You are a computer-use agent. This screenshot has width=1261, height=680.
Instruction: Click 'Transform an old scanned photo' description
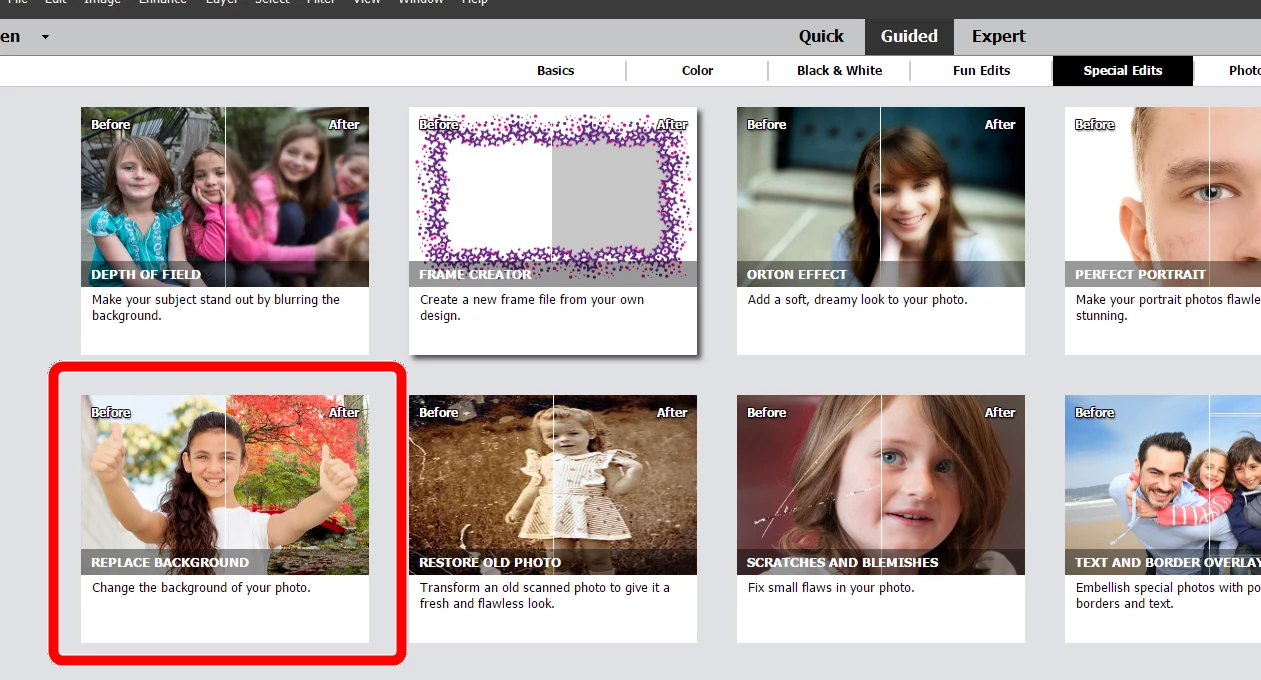pos(545,596)
